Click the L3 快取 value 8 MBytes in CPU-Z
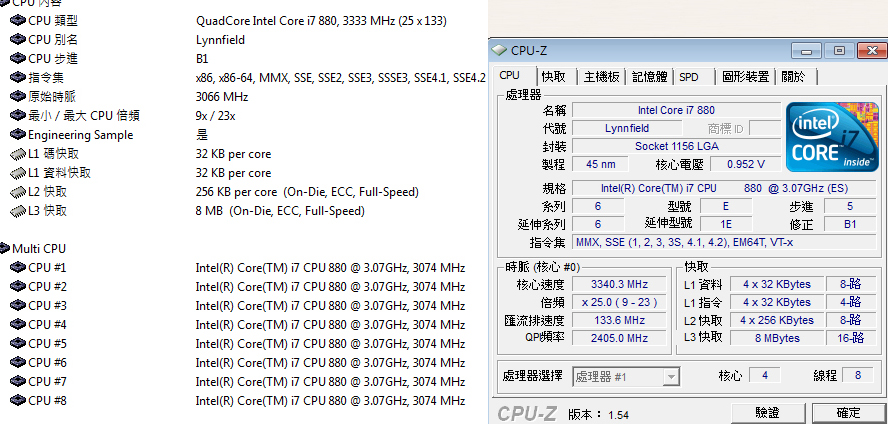Viewport: 888px width, 424px height. [x=776, y=338]
